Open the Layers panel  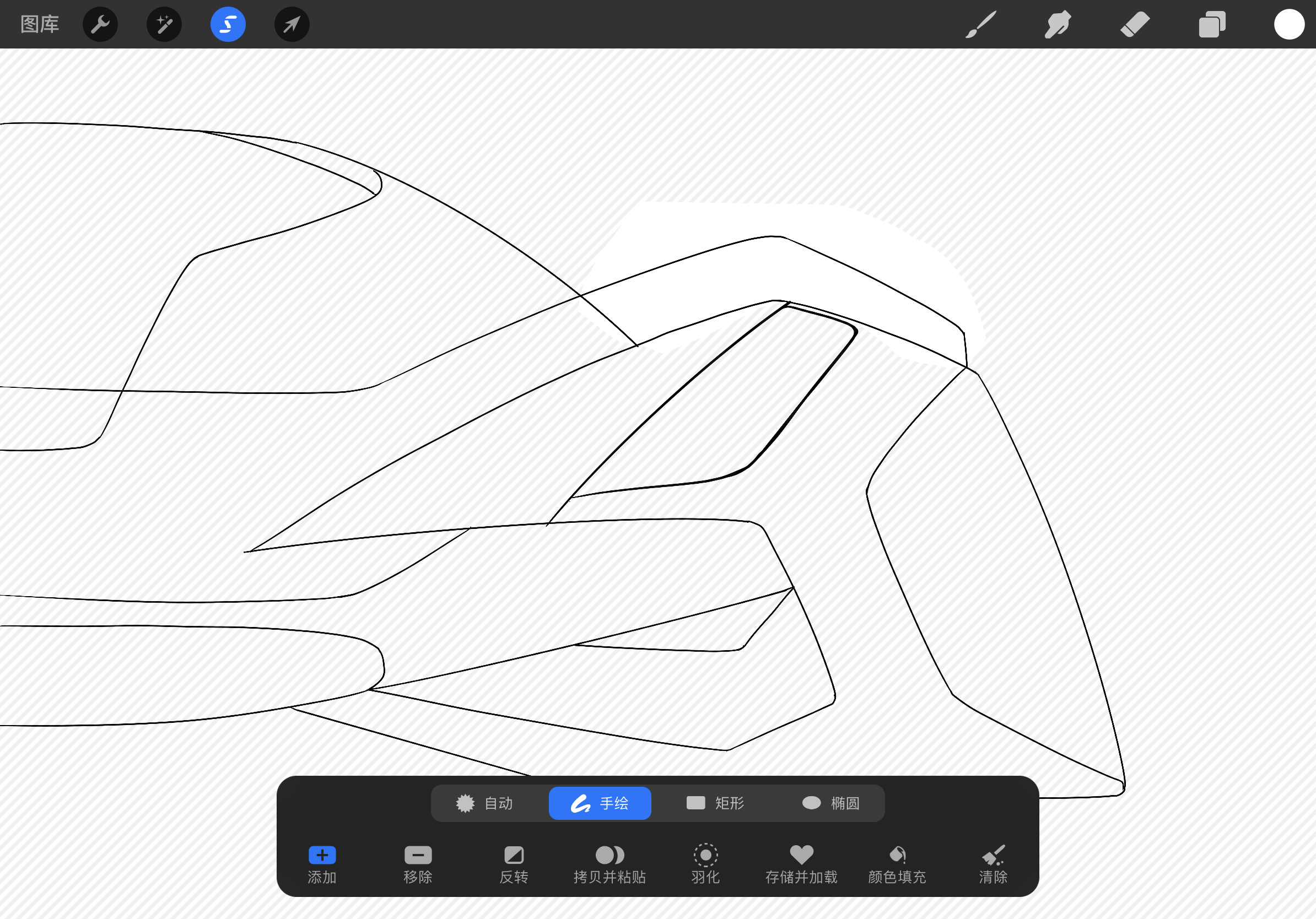tap(1212, 24)
